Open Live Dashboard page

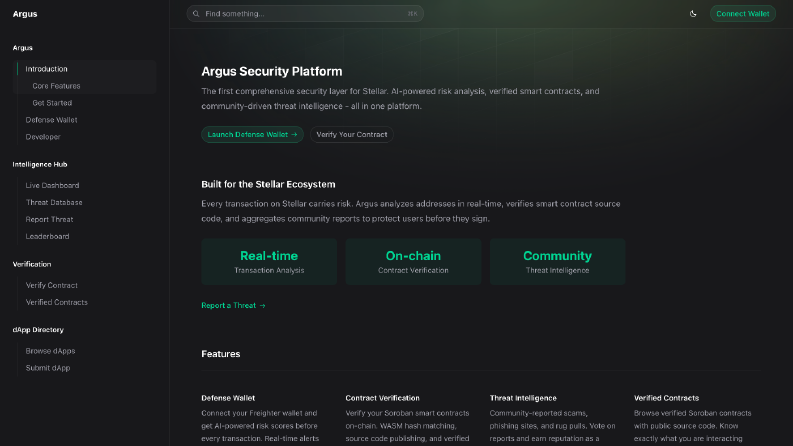[x=53, y=186]
